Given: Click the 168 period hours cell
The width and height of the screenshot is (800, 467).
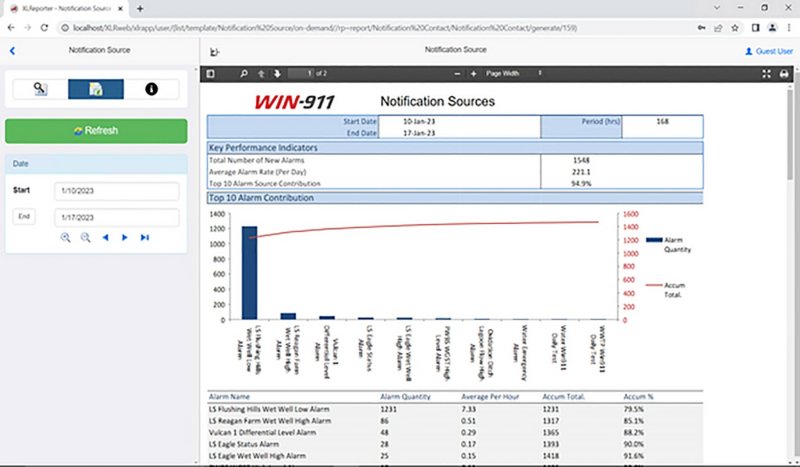Looking at the screenshot, I should (x=662, y=121).
